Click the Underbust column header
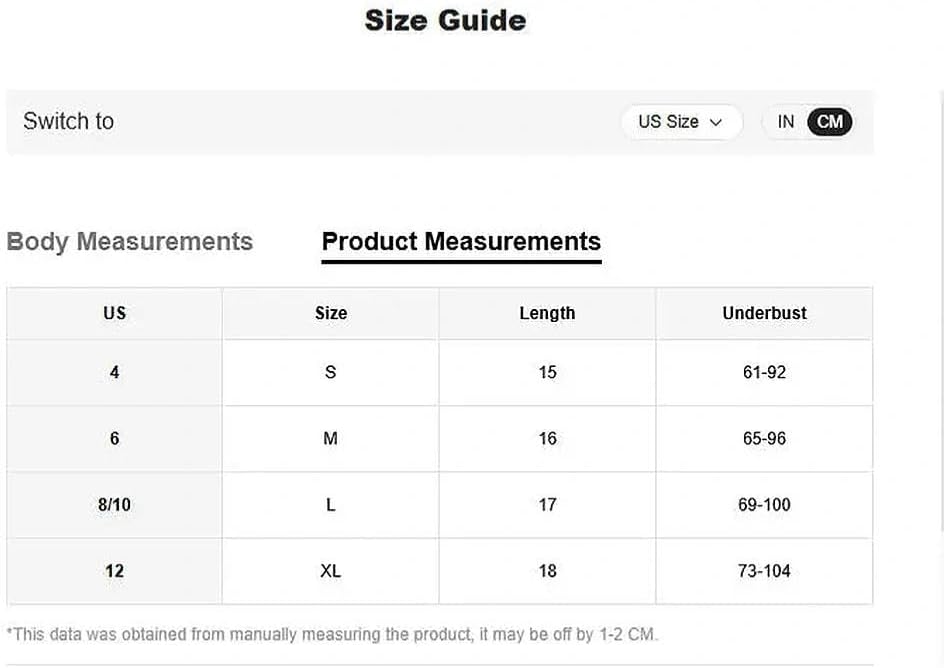The image size is (944, 668). point(764,314)
